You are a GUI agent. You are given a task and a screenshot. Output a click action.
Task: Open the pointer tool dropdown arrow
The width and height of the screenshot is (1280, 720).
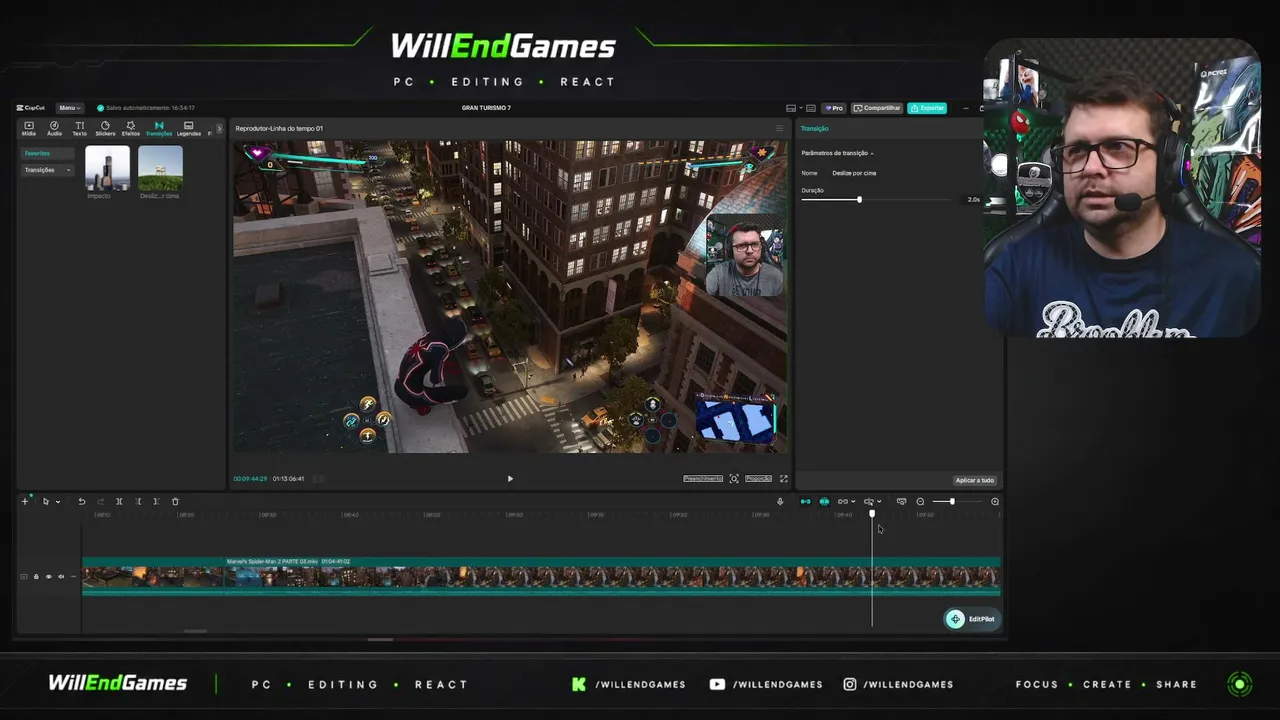(58, 502)
